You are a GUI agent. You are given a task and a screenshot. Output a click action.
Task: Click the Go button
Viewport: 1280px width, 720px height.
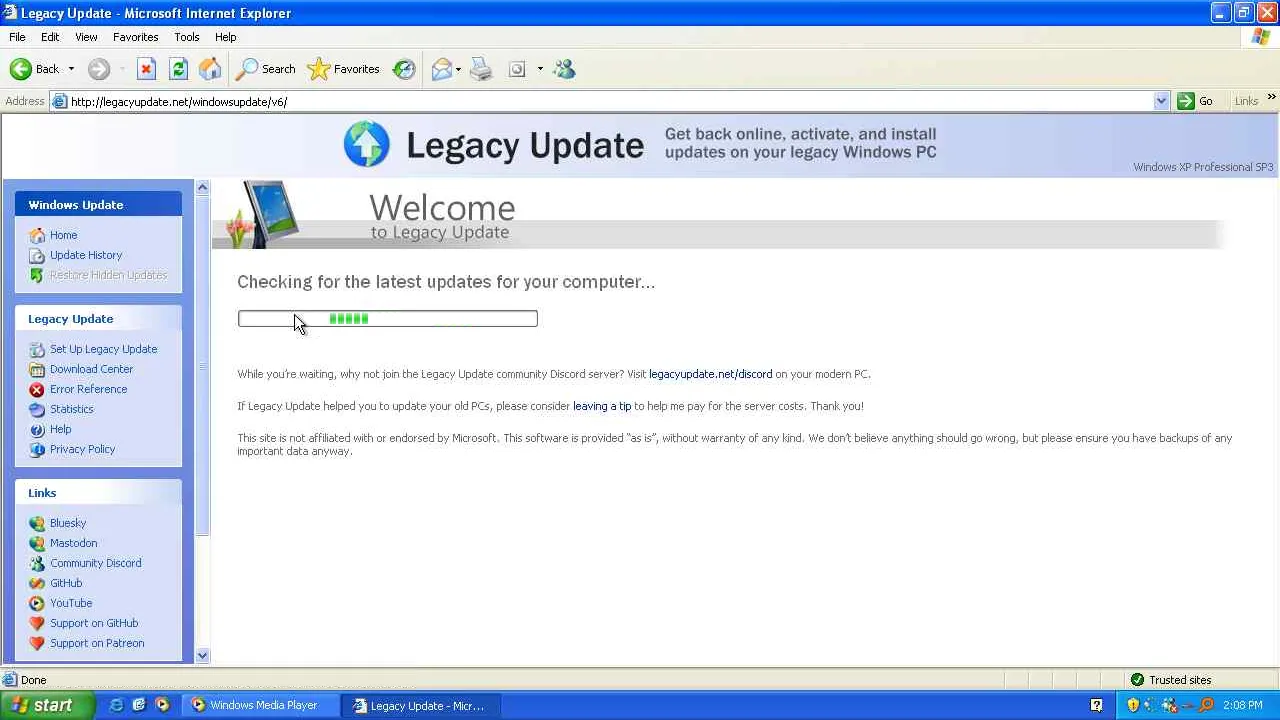[1196, 101]
